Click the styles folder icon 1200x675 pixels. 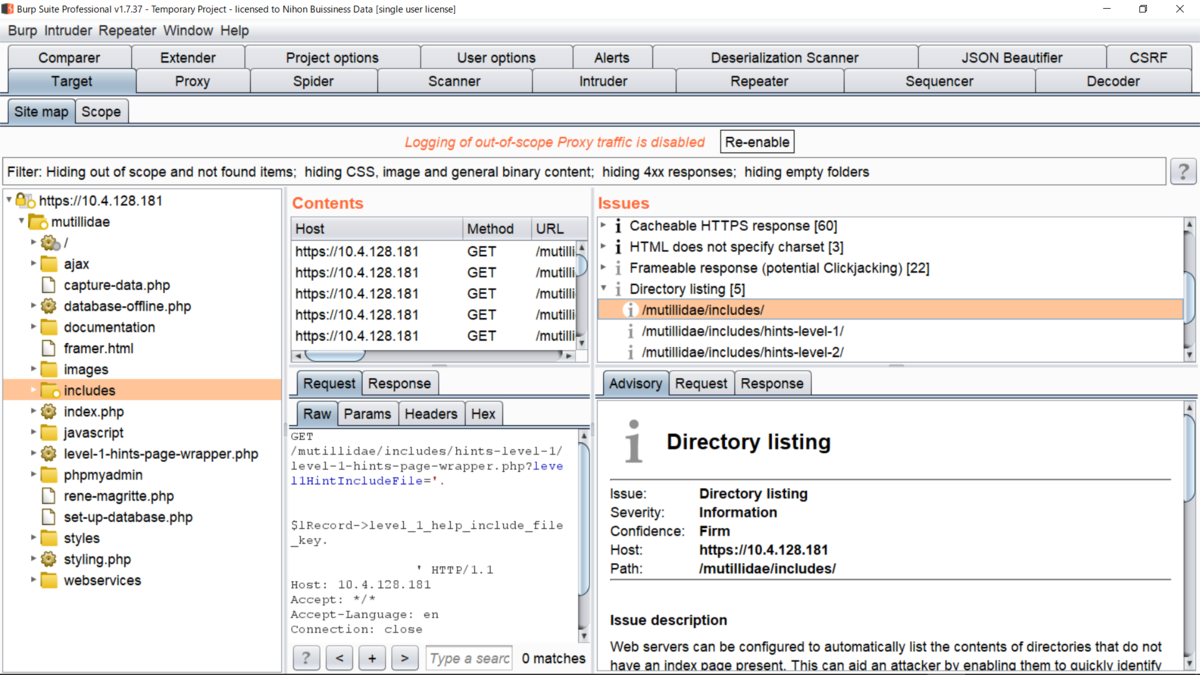tap(49, 538)
